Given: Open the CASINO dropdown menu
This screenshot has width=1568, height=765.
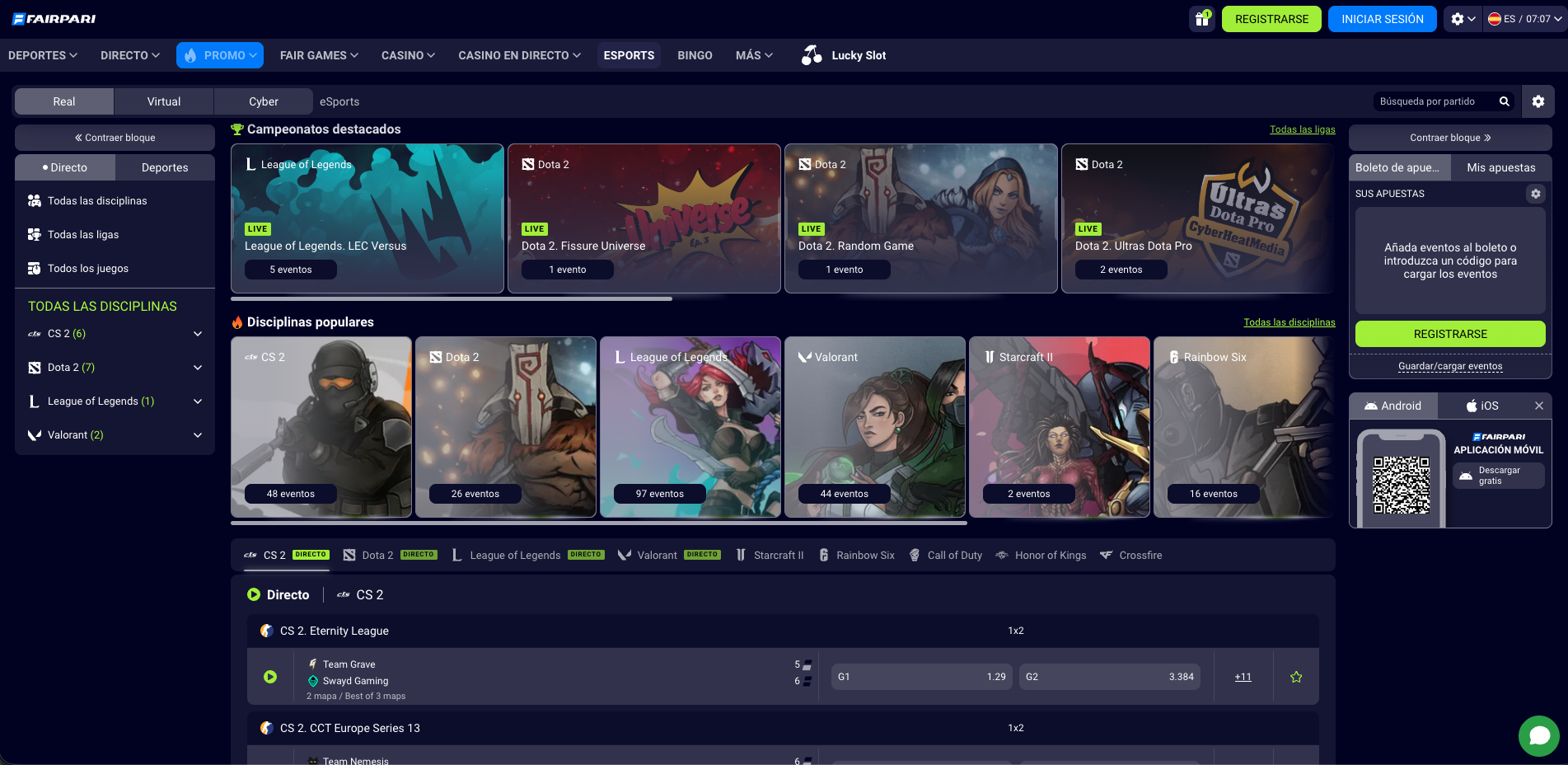Looking at the screenshot, I should [408, 55].
